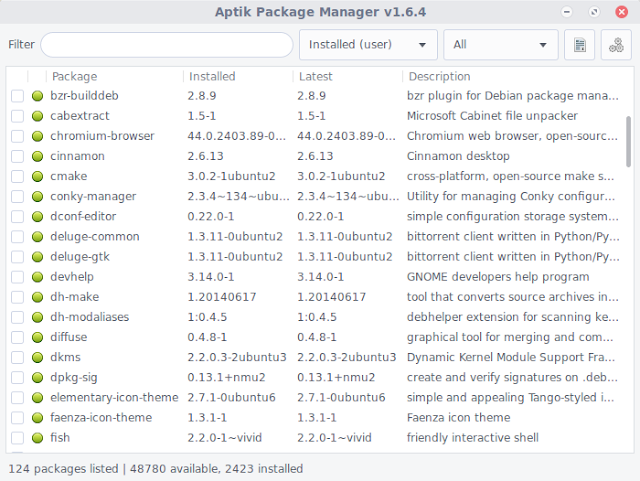Tick the cabextract package checkbox
Image resolution: width=640 pixels, height=481 pixels.
pos(18,116)
